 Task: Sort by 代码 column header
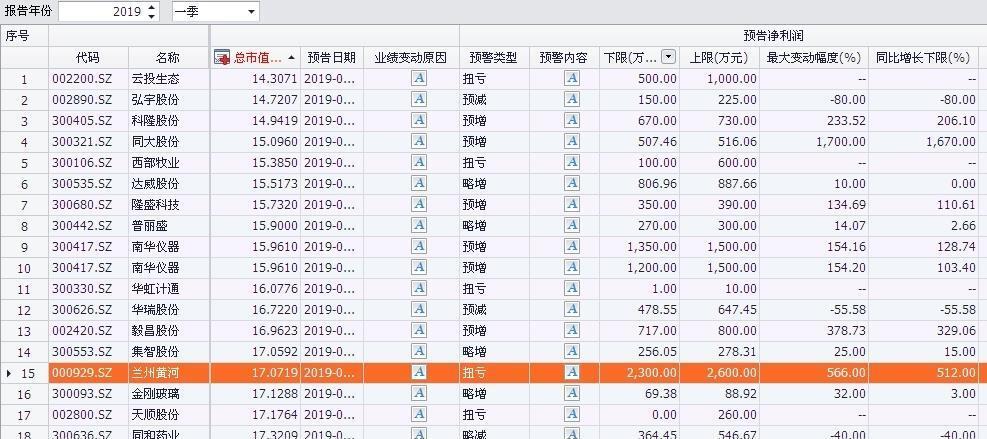(x=89, y=58)
